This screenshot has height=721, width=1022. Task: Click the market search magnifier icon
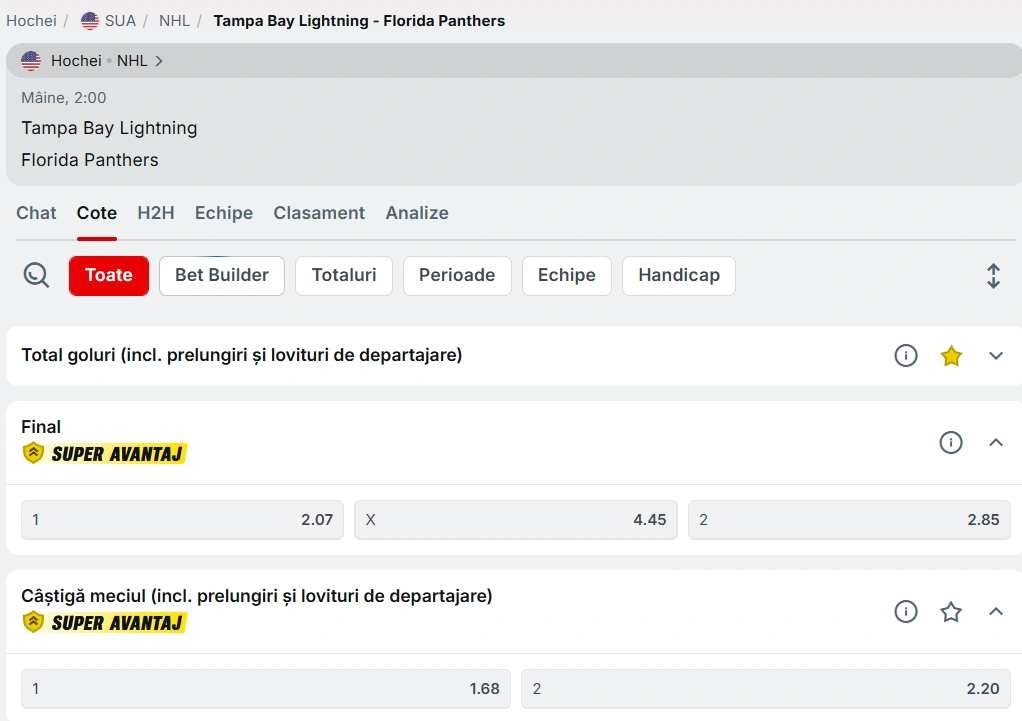[x=37, y=275]
